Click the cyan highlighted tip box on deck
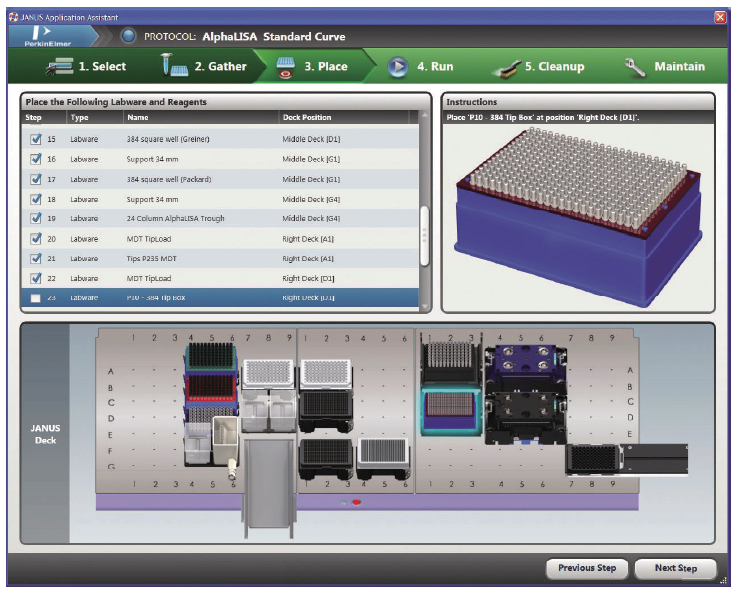 click(450, 409)
